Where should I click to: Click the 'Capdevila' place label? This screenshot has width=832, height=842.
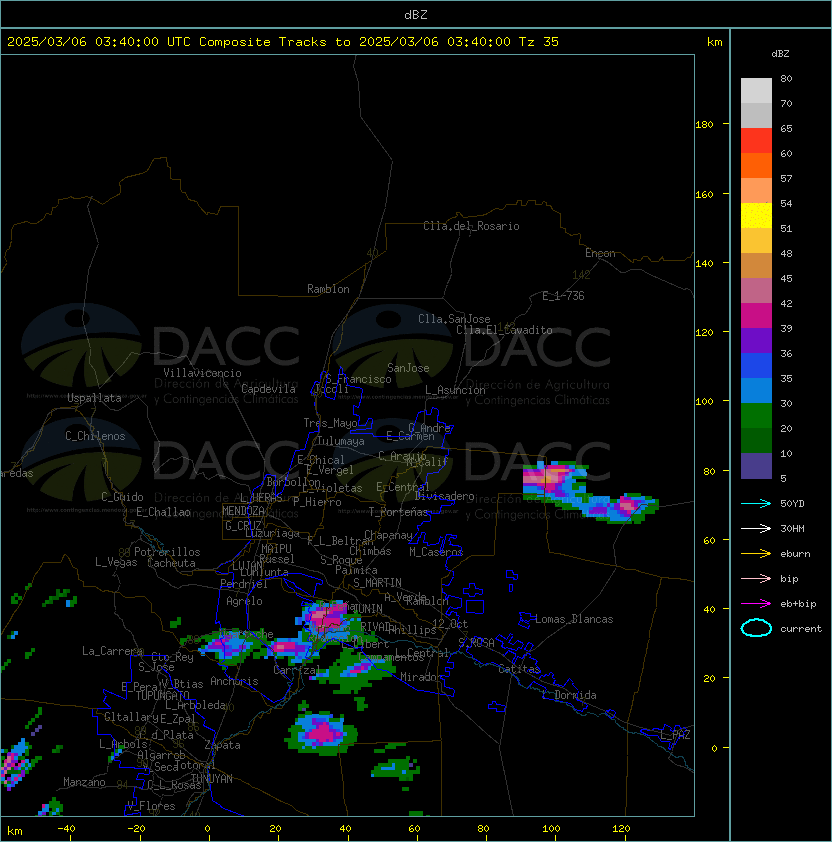pyautogui.click(x=269, y=389)
